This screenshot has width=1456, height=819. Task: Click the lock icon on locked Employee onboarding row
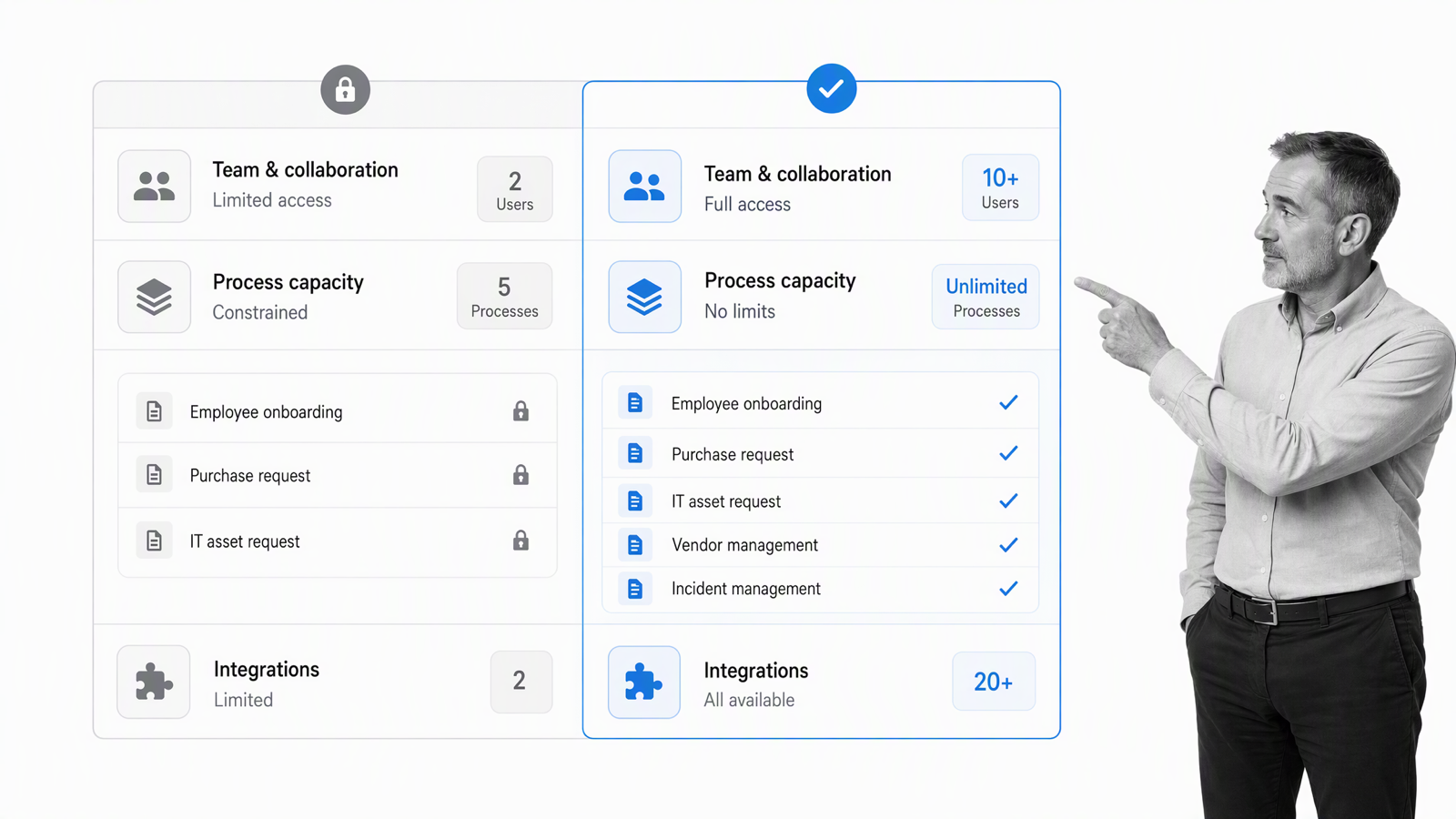click(x=521, y=411)
